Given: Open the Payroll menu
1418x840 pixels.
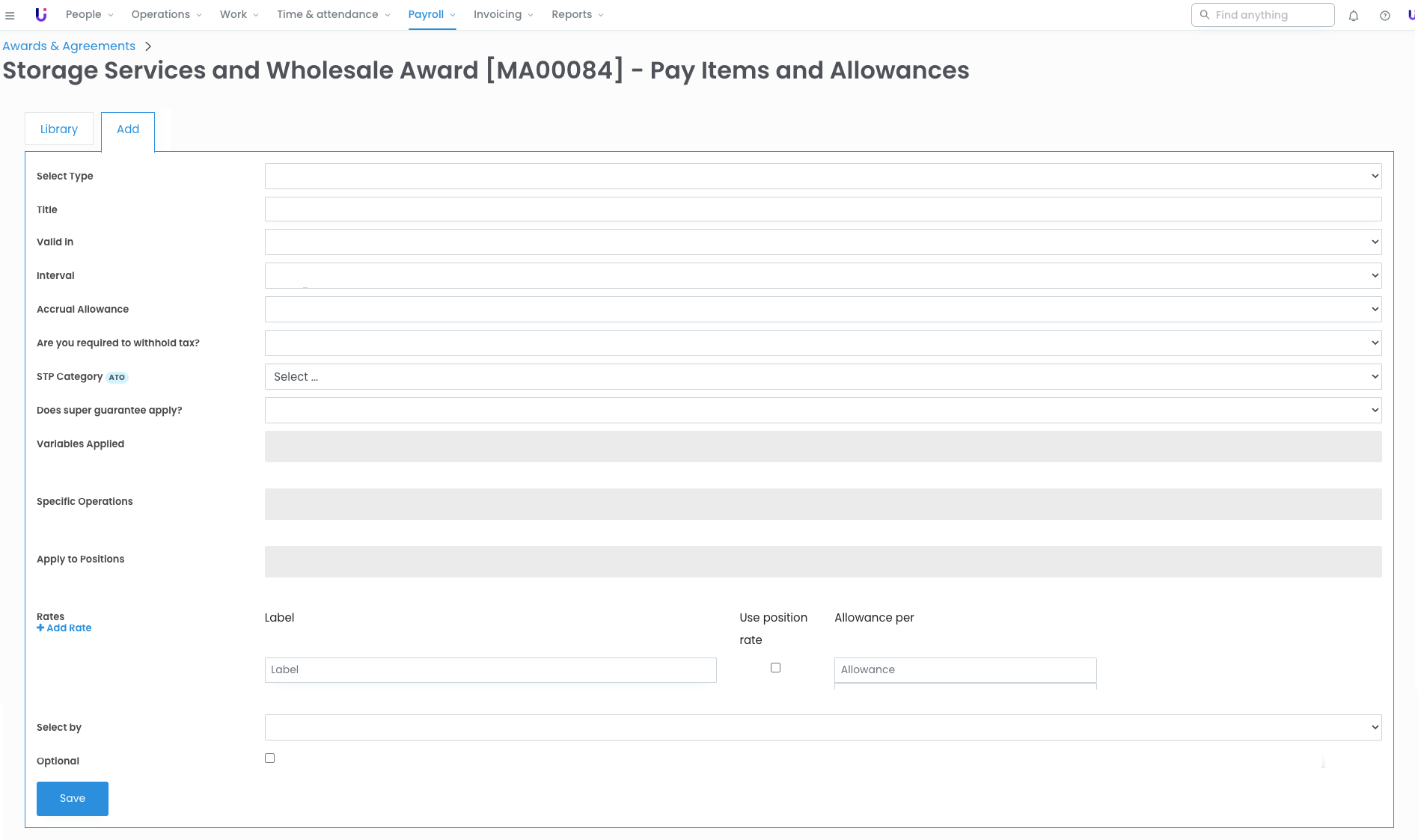Looking at the screenshot, I should click(431, 15).
